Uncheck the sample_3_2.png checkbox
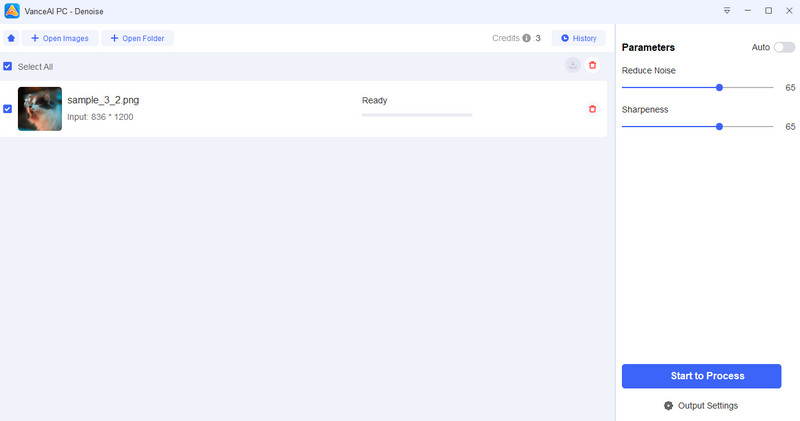 (x=8, y=109)
